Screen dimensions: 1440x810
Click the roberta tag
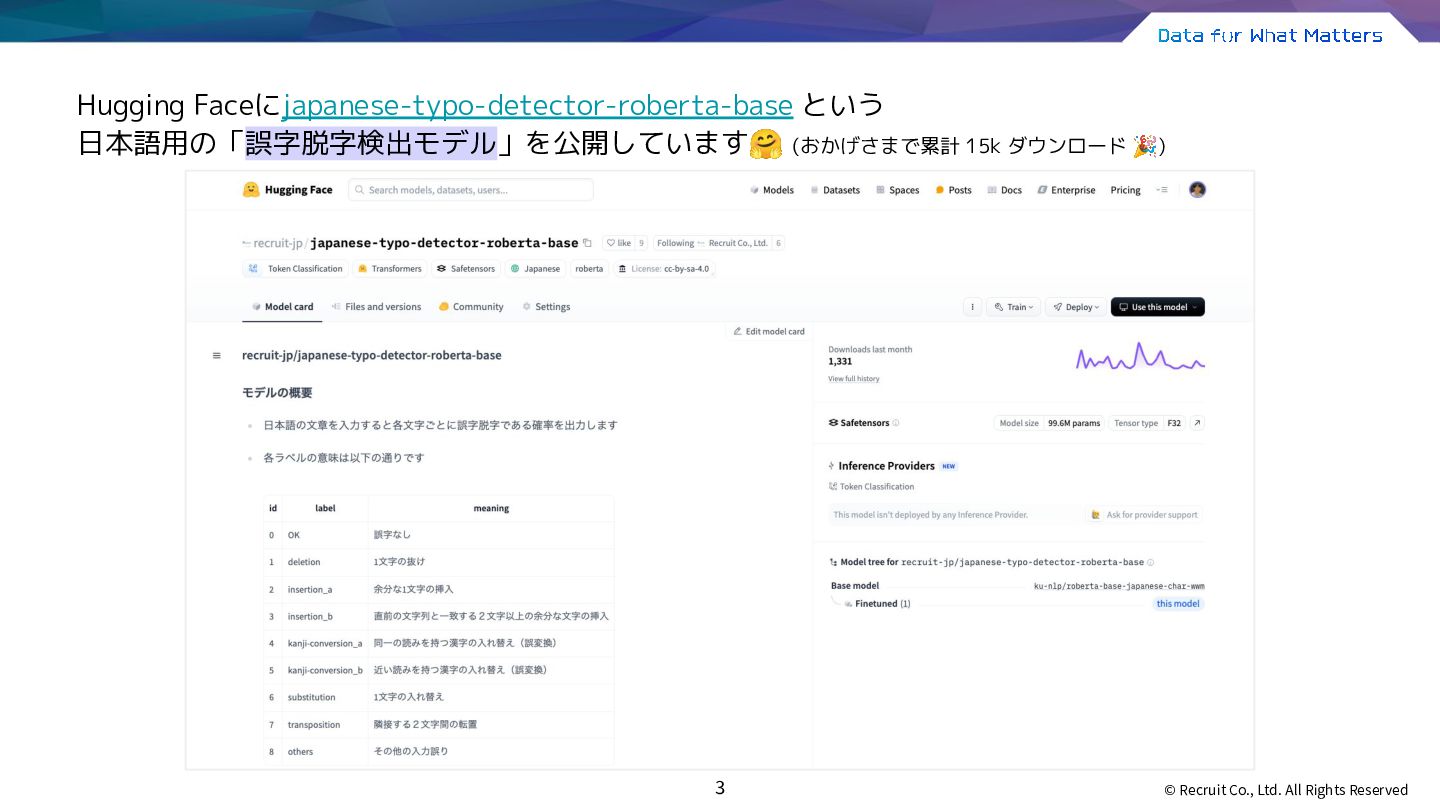point(589,269)
